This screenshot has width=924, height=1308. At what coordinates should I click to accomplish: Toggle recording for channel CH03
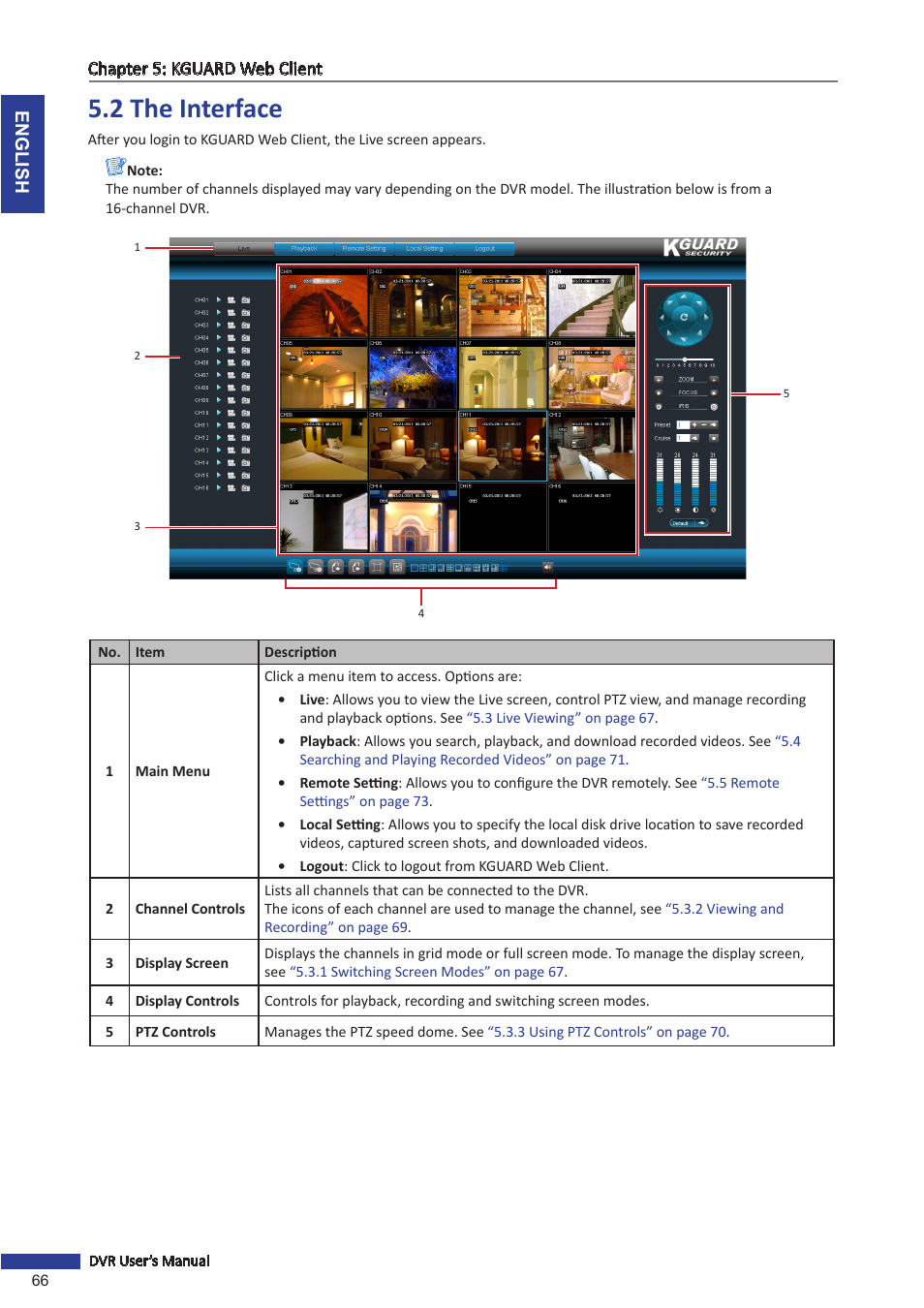point(231,326)
